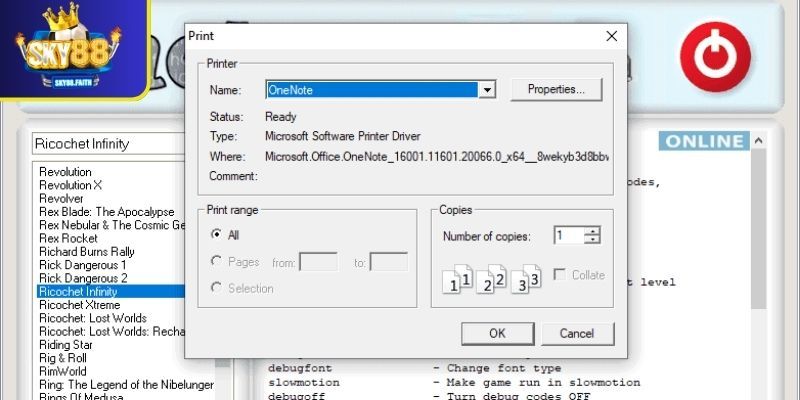Click the Number of copies field
The image size is (800, 400).
point(568,236)
